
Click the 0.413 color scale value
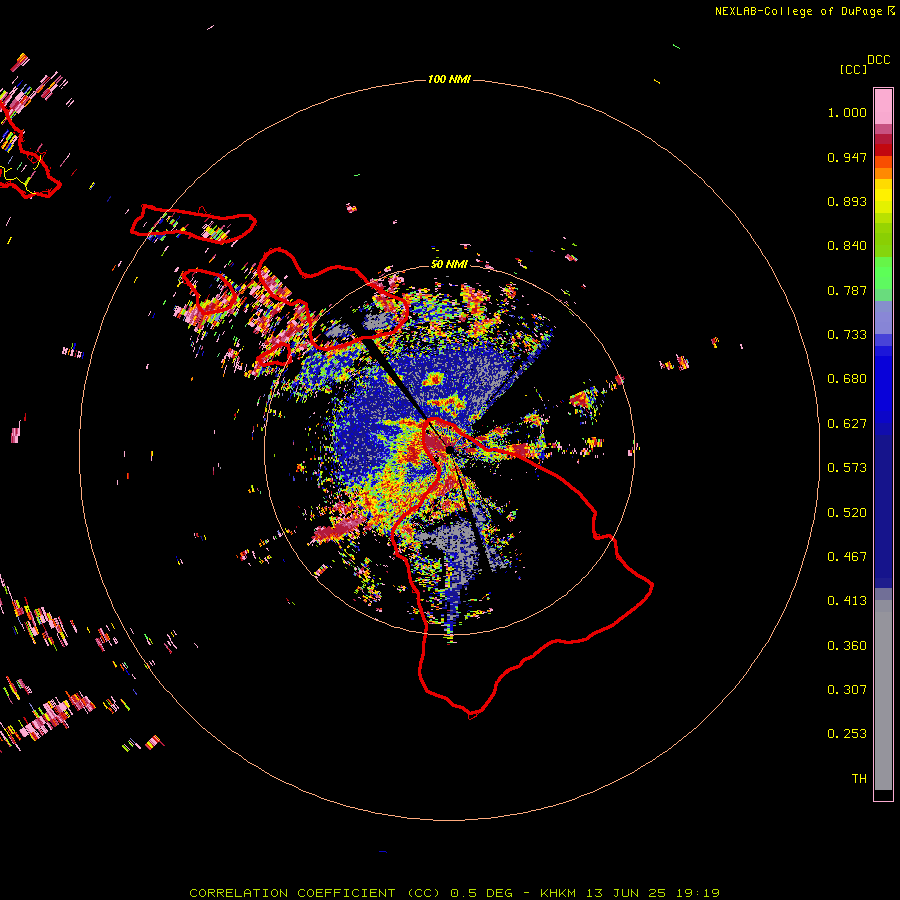(x=847, y=601)
